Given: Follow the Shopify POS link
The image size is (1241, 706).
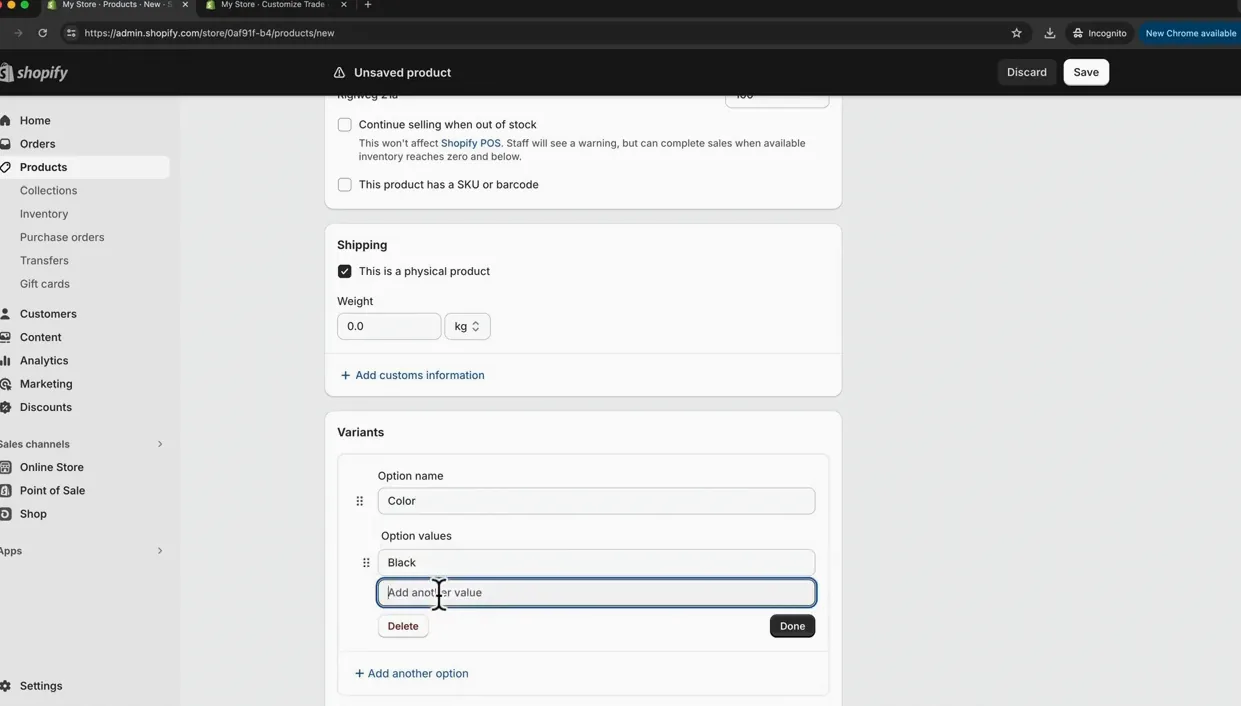Looking at the screenshot, I should pyautogui.click(x=470, y=143).
